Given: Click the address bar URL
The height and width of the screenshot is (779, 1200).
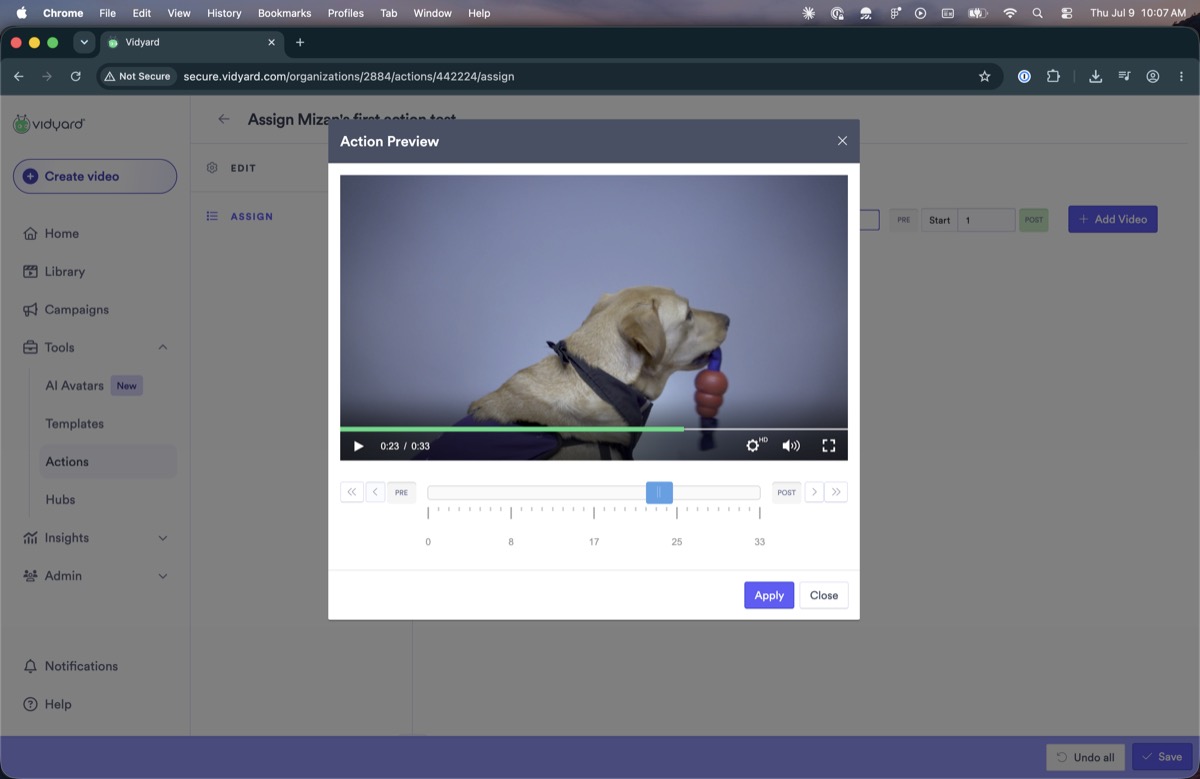Looking at the screenshot, I should 349,76.
